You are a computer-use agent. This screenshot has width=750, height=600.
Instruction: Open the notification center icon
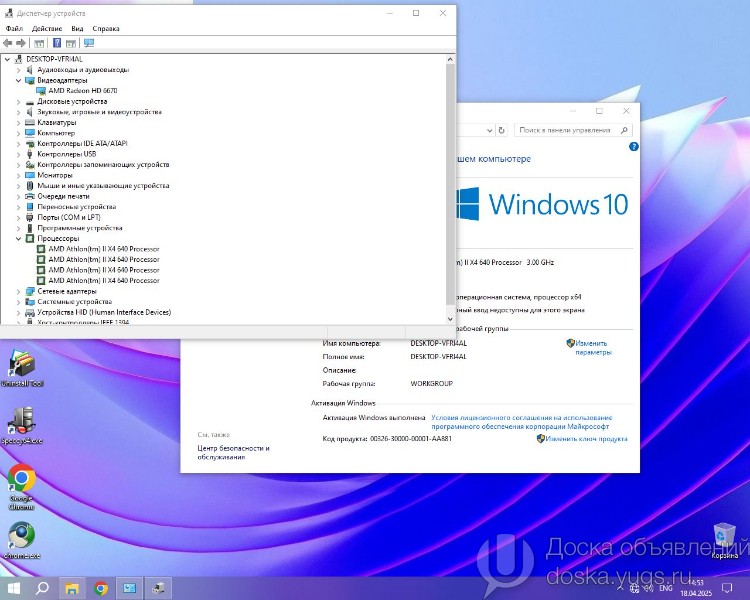pos(727,588)
